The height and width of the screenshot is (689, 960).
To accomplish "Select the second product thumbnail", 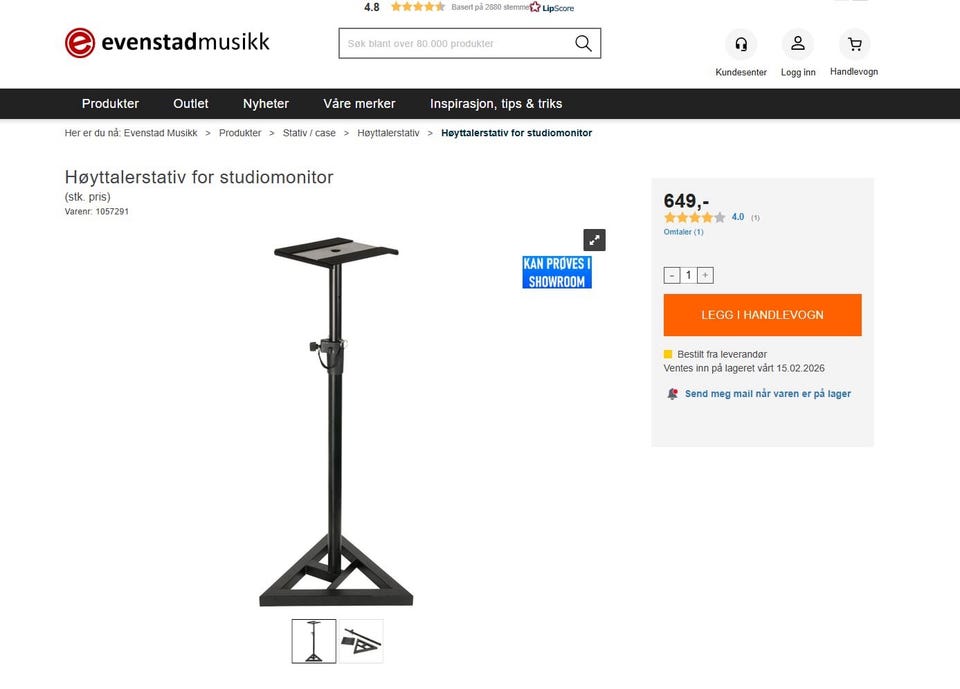I will click(x=361, y=641).
